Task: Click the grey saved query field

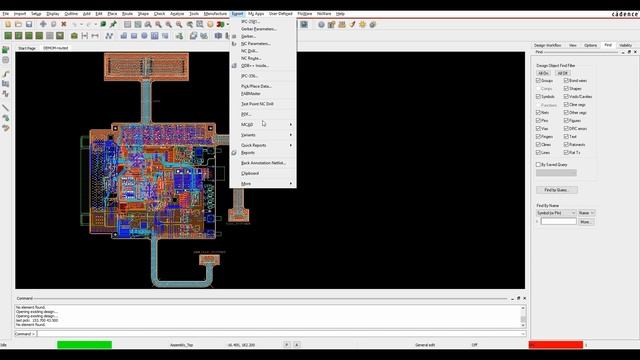Action: 556,173
